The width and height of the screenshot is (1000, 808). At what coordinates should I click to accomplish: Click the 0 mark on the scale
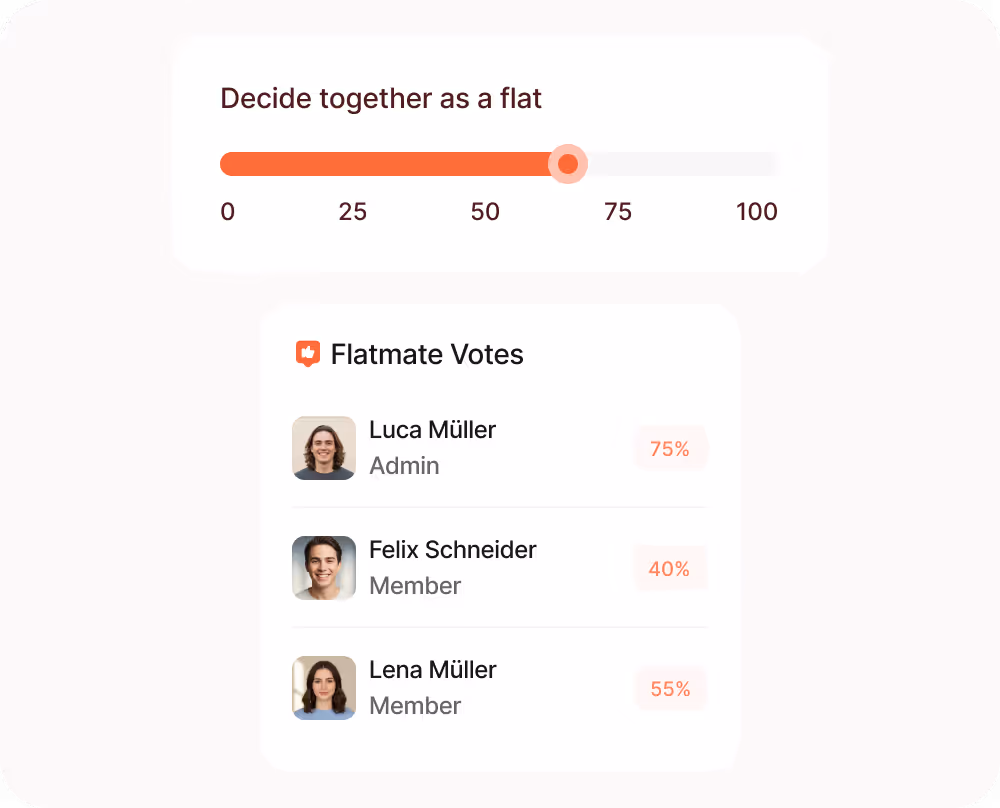pyautogui.click(x=227, y=212)
